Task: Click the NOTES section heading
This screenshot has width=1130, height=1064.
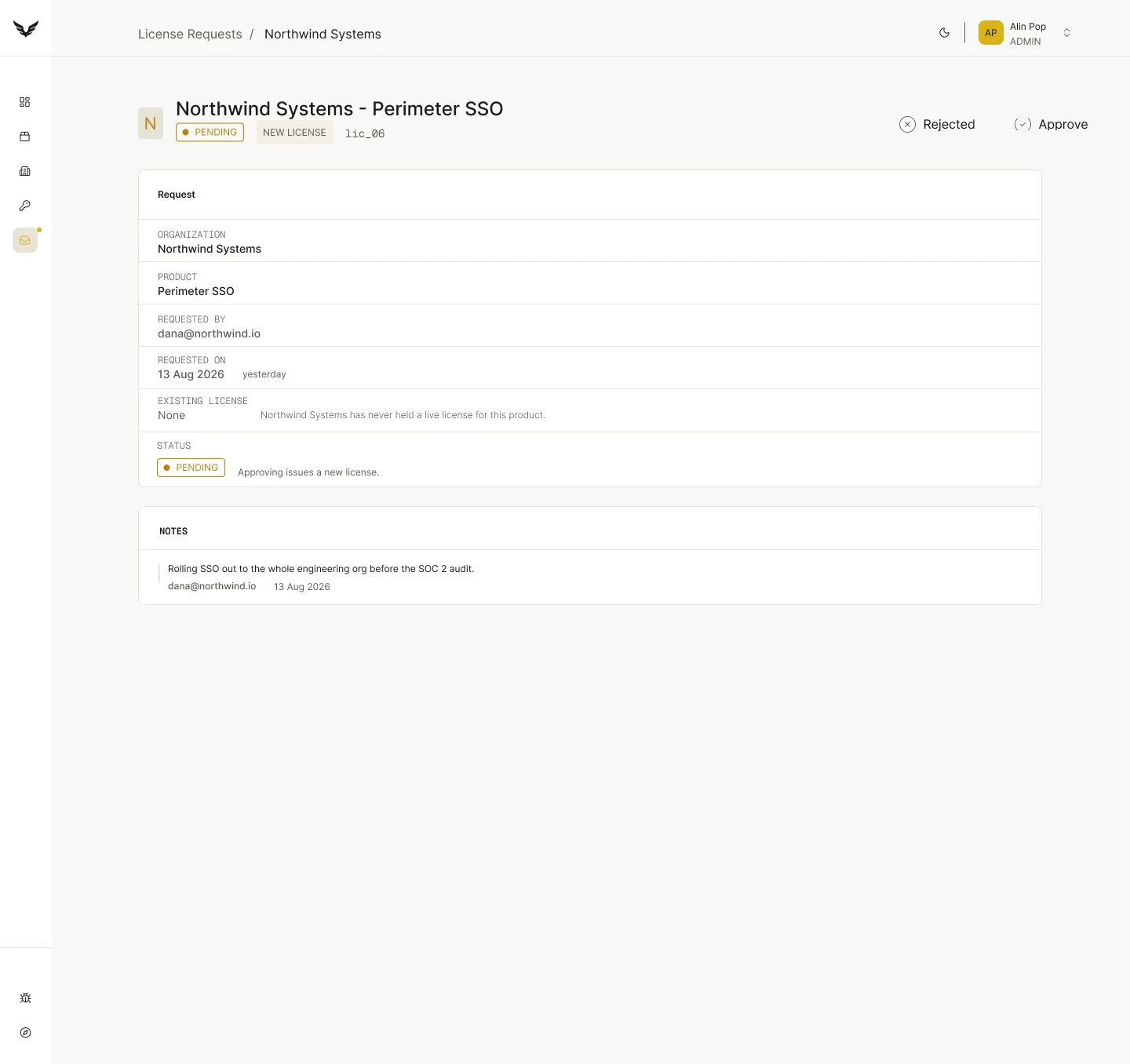Action: [x=173, y=531]
